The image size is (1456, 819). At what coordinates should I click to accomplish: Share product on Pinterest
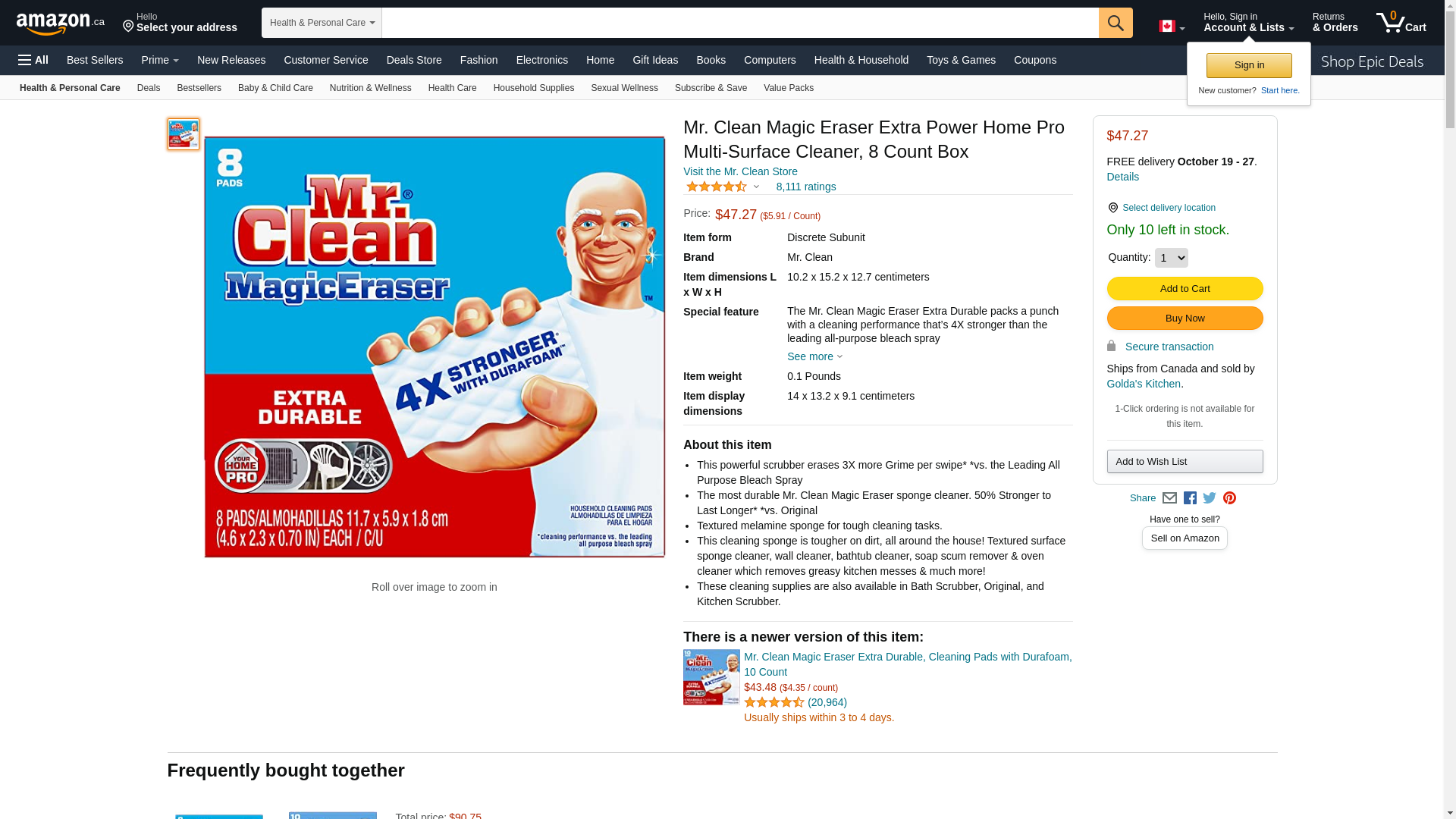pyautogui.click(x=1229, y=498)
